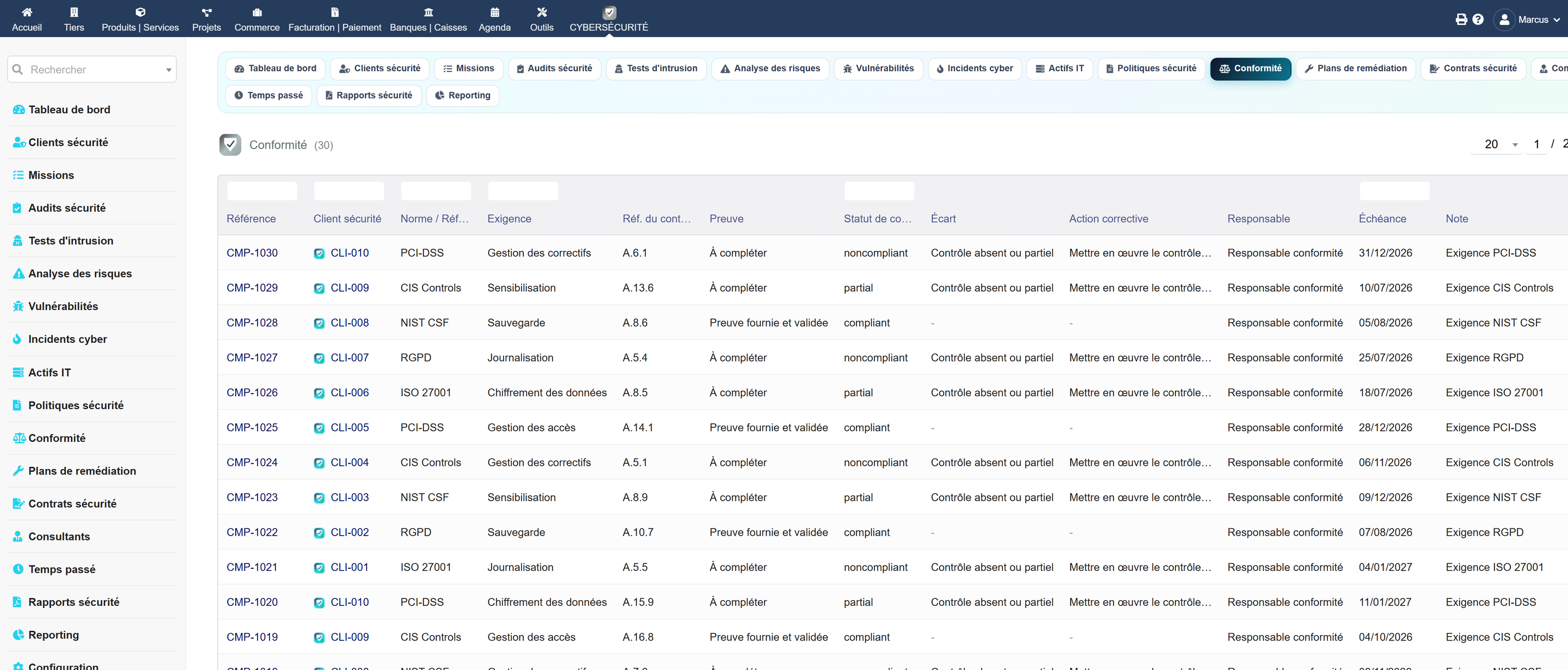1568x670 pixels.
Task: Sort by the Responsable column header
Action: [x=1258, y=219]
